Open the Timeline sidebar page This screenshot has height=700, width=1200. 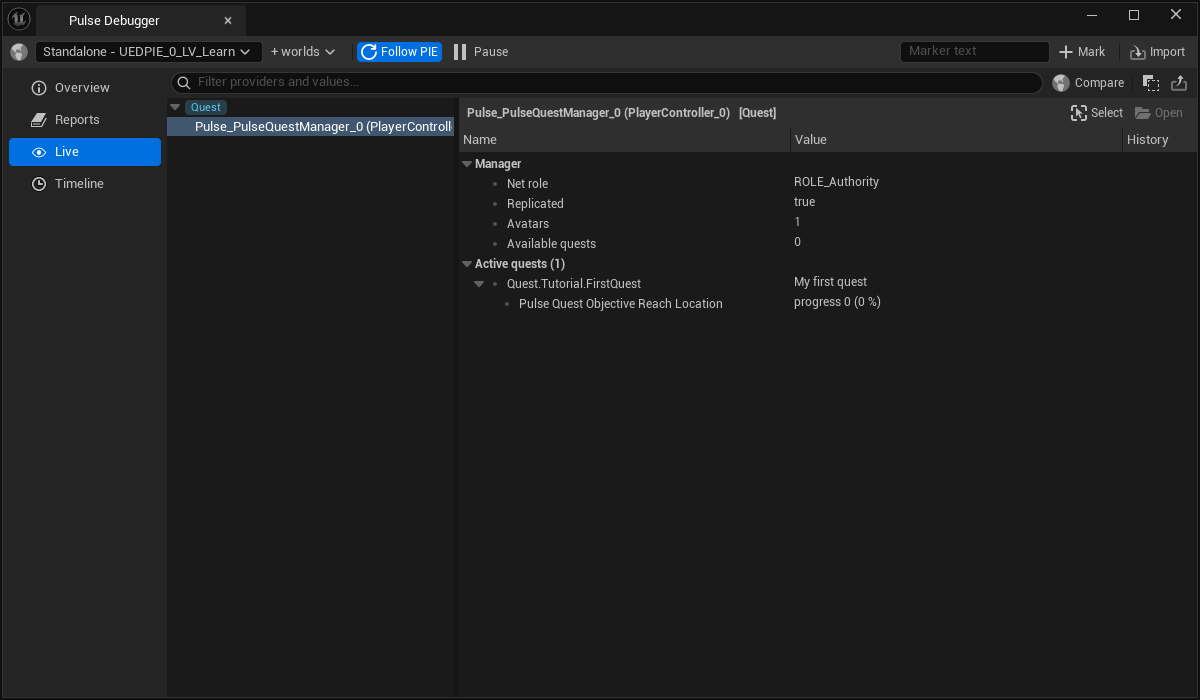[85, 184]
